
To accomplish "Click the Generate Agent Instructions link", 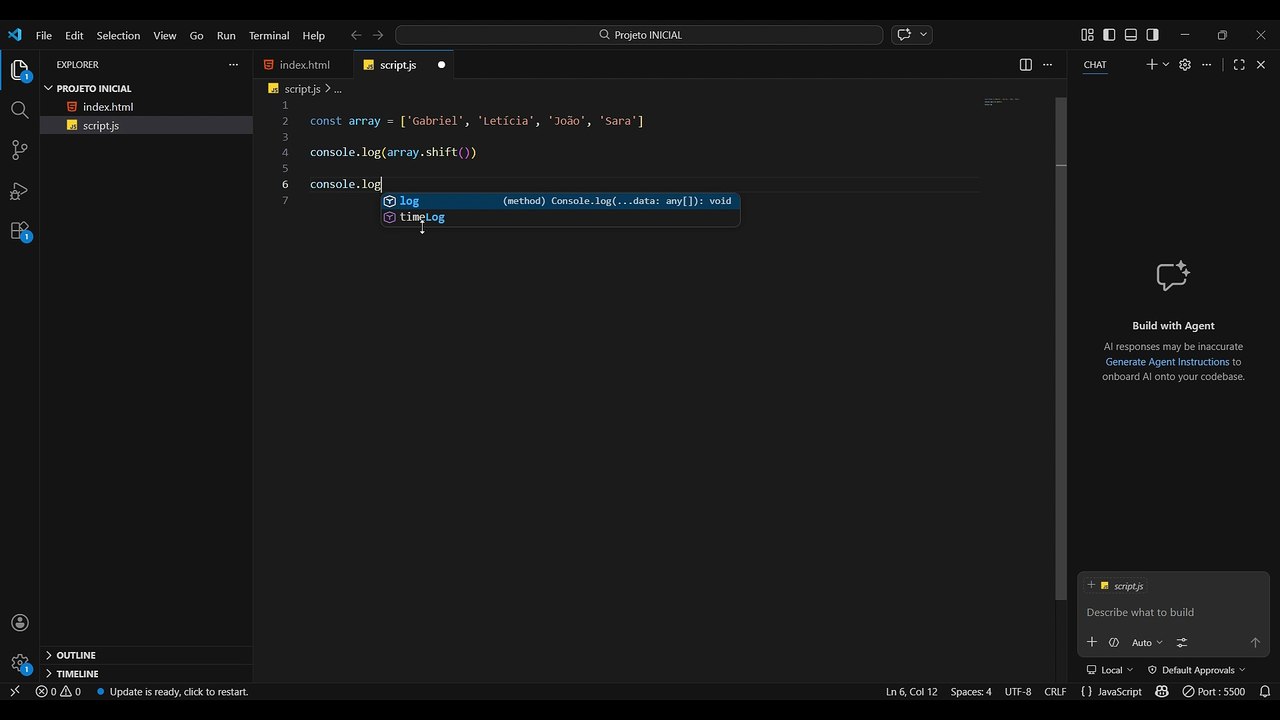I will coord(1167,362).
